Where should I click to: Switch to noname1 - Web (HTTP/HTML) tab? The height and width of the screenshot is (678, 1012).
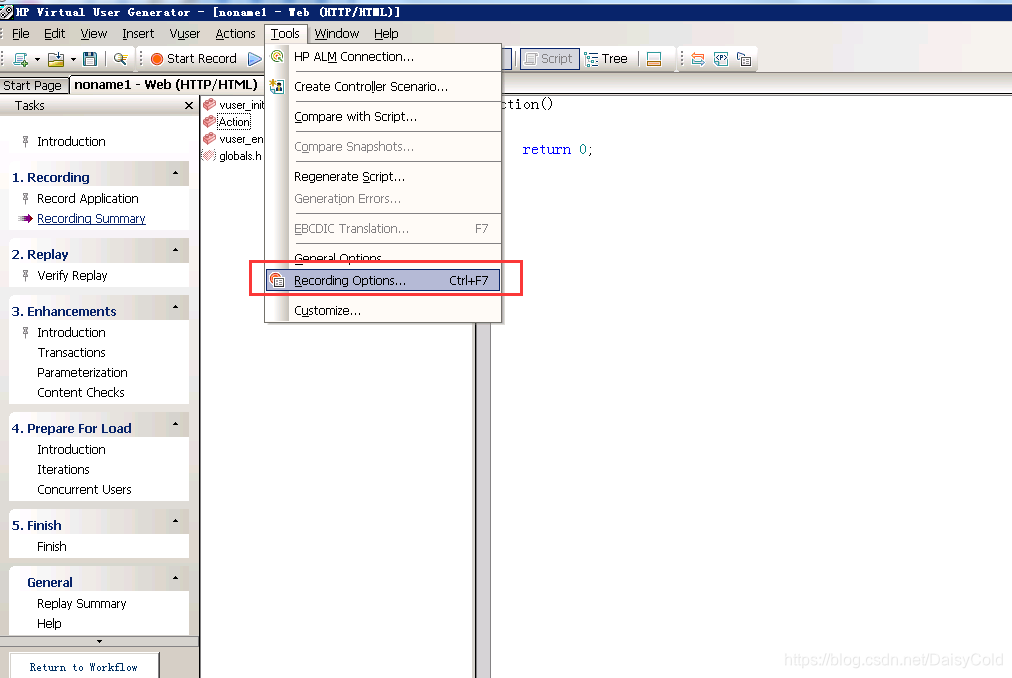pyautogui.click(x=166, y=85)
